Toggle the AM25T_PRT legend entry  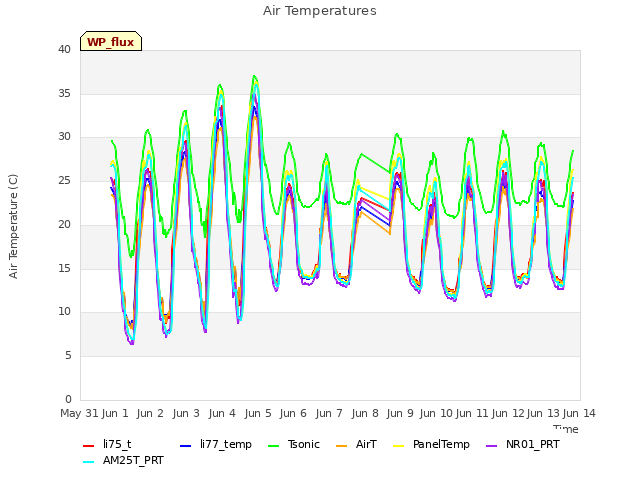(123, 461)
